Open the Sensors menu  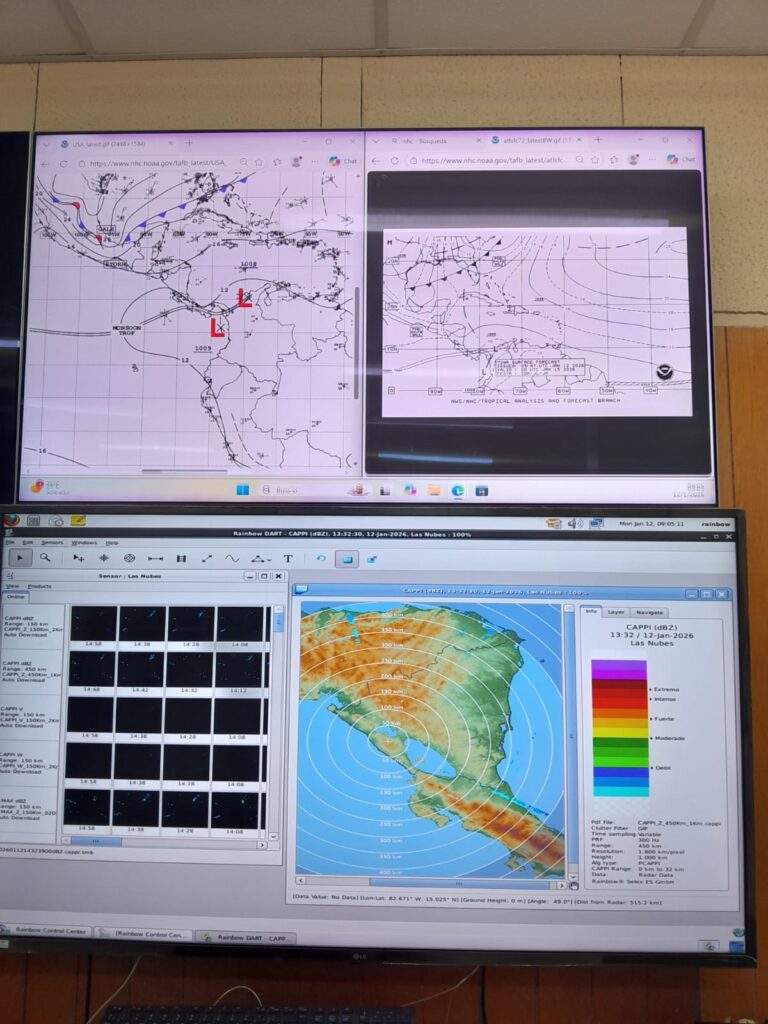tap(52, 542)
